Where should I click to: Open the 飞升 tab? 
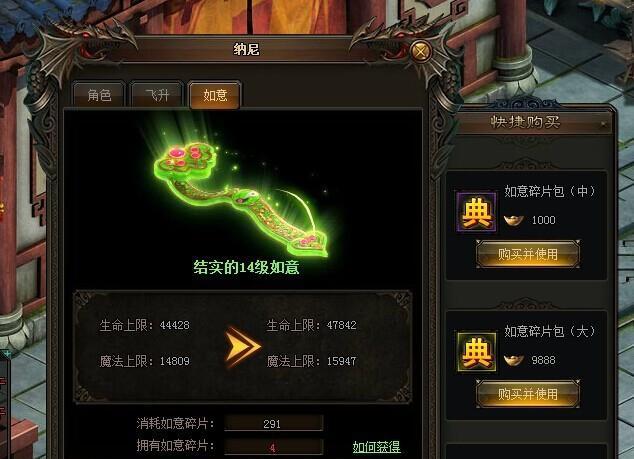pos(157,95)
